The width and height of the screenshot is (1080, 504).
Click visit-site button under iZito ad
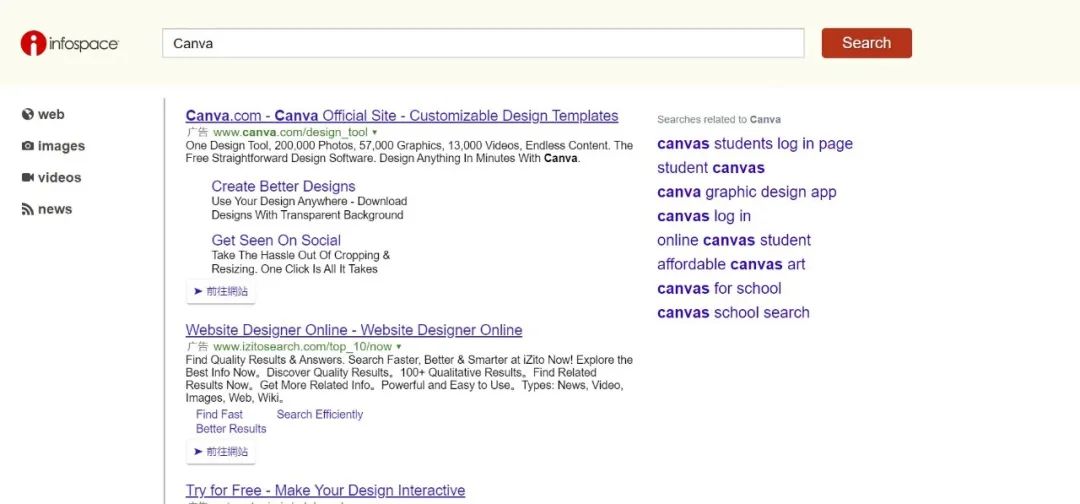[x=220, y=452]
